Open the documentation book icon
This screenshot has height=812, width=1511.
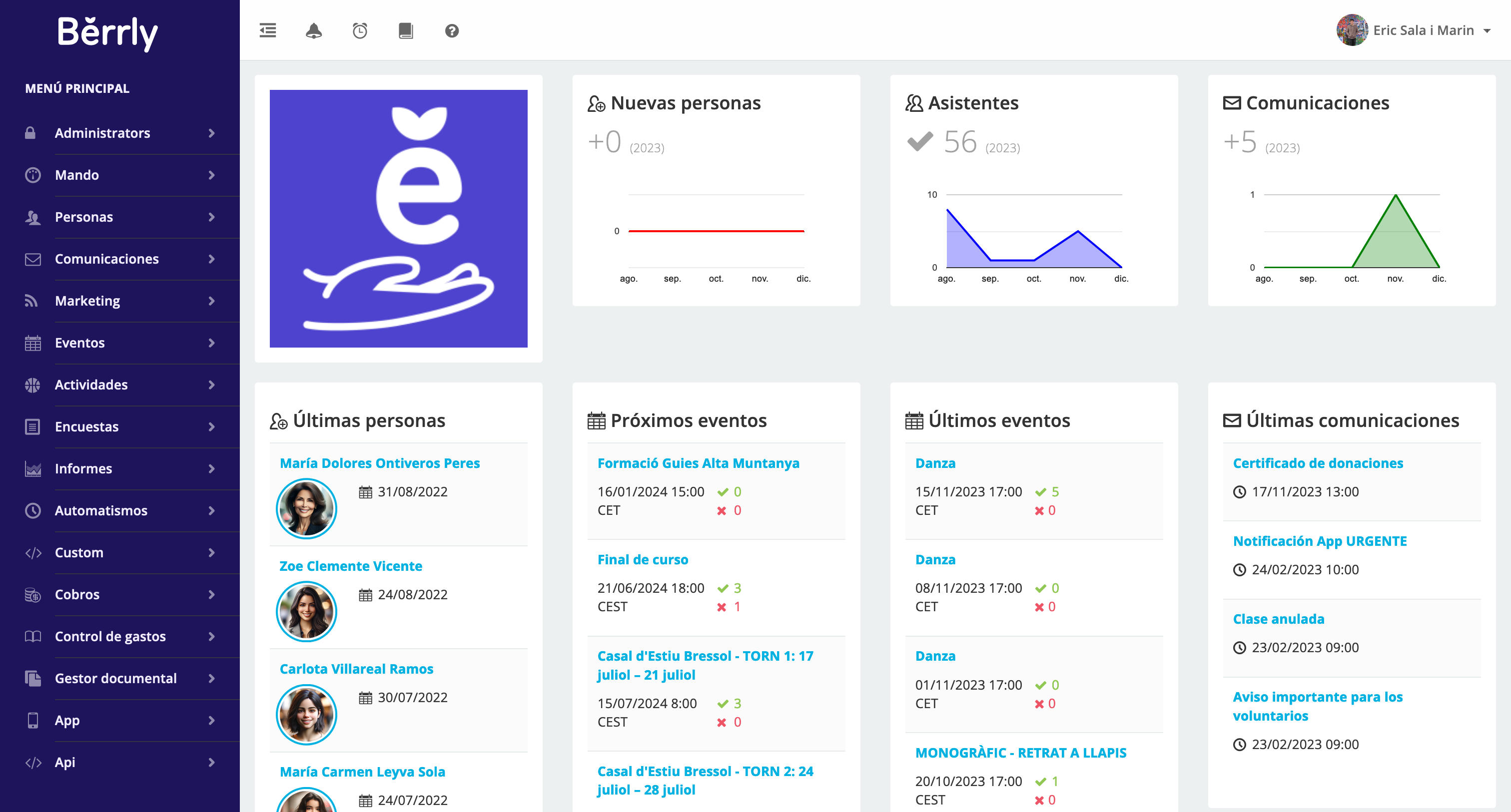click(x=407, y=30)
